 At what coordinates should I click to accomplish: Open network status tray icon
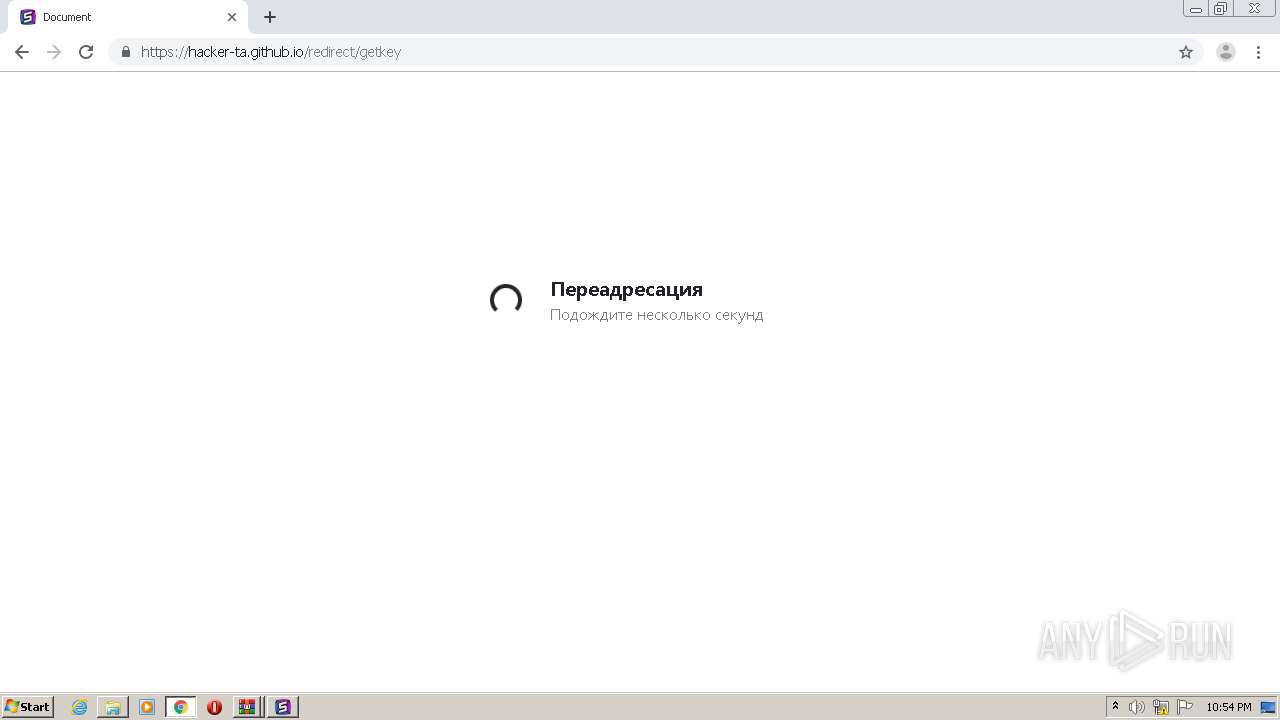coord(1161,707)
